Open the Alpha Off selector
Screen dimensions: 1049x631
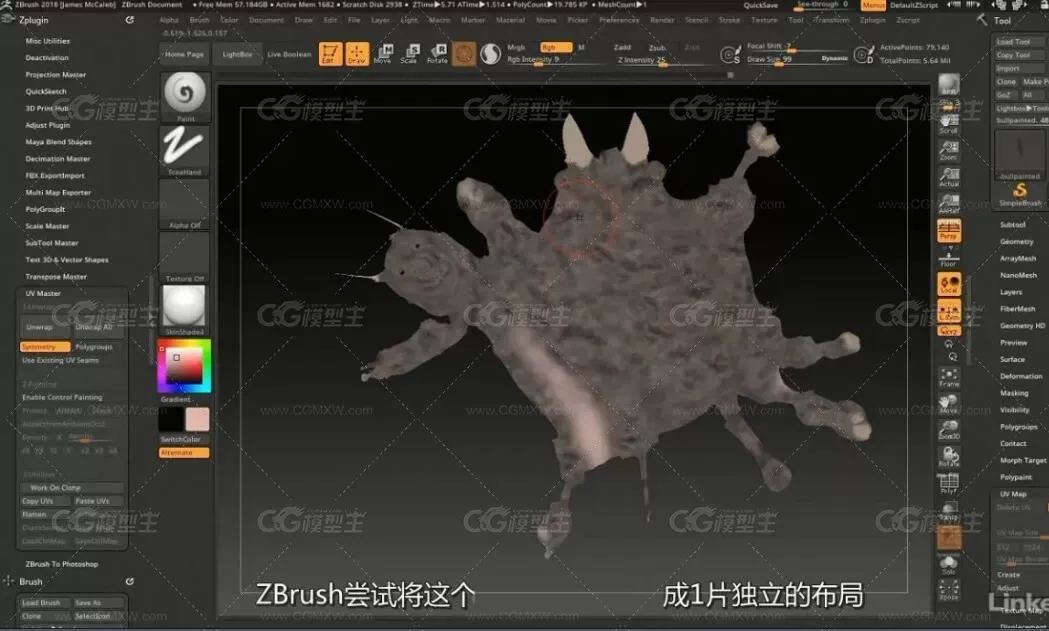point(185,204)
